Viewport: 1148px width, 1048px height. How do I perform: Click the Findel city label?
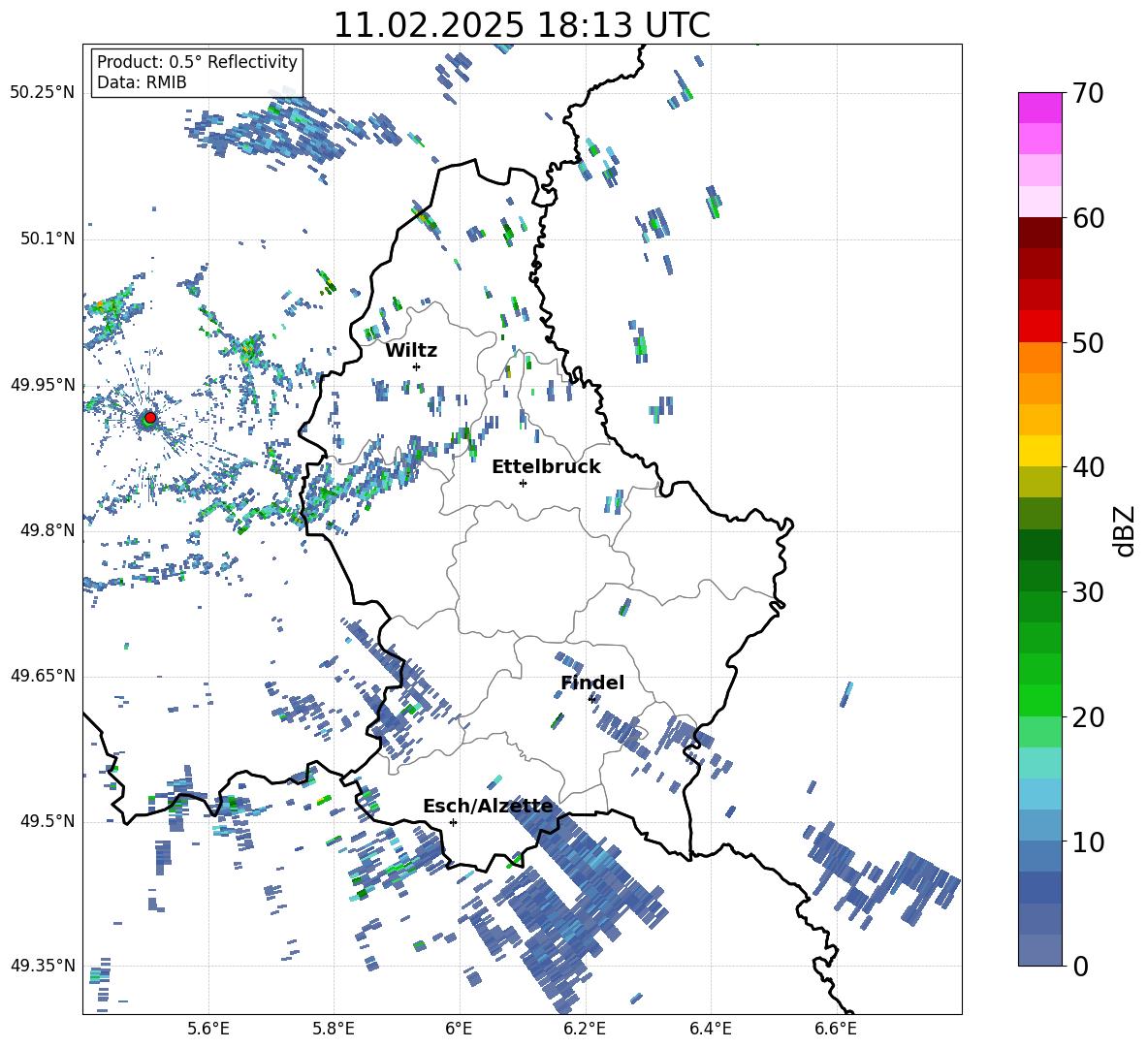coord(592,683)
